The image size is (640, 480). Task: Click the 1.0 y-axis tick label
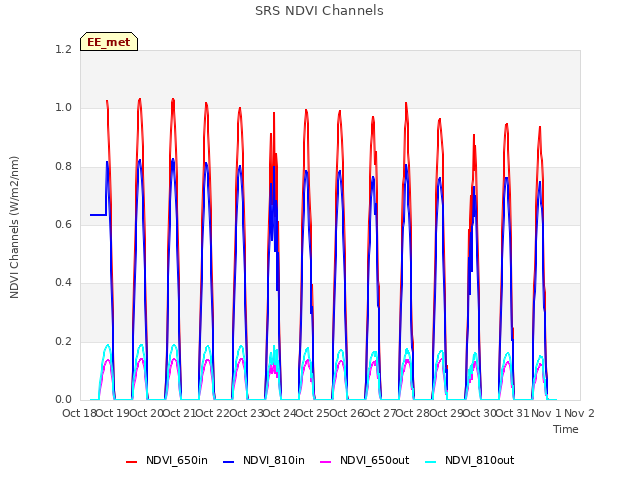(63, 108)
